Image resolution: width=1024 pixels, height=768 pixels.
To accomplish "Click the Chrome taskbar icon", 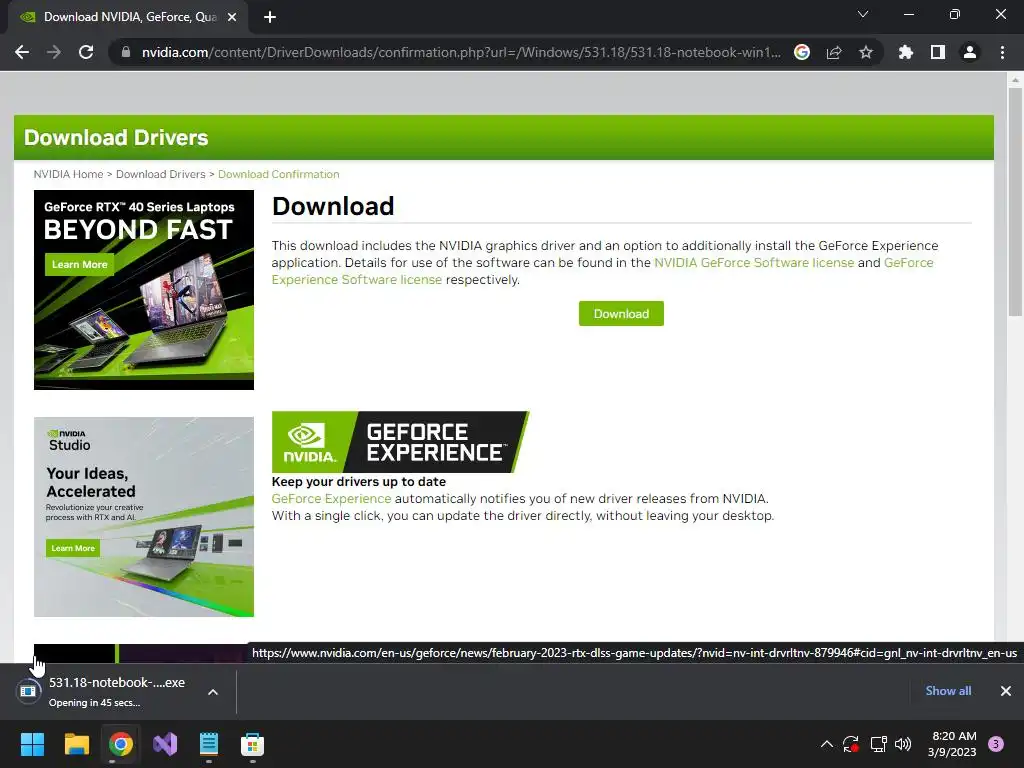I will click(x=121, y=744).
